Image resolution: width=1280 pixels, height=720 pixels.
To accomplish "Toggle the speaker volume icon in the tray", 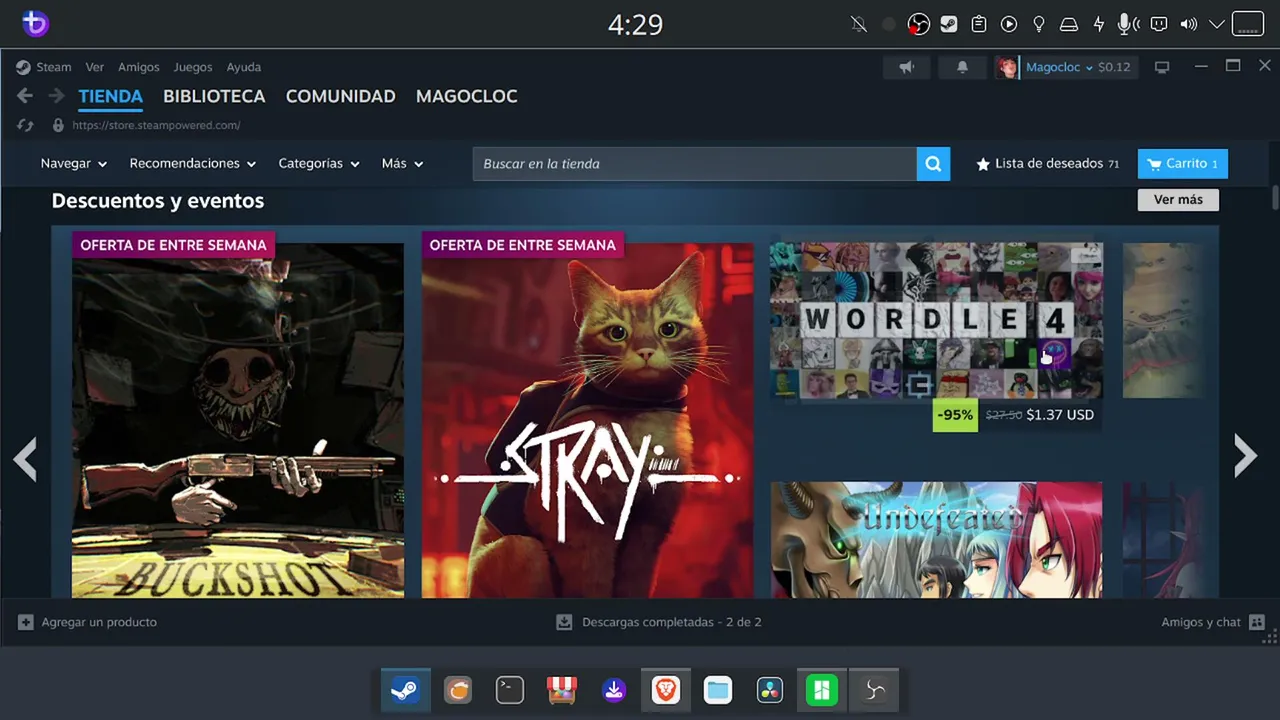I will click(1189, 24).
